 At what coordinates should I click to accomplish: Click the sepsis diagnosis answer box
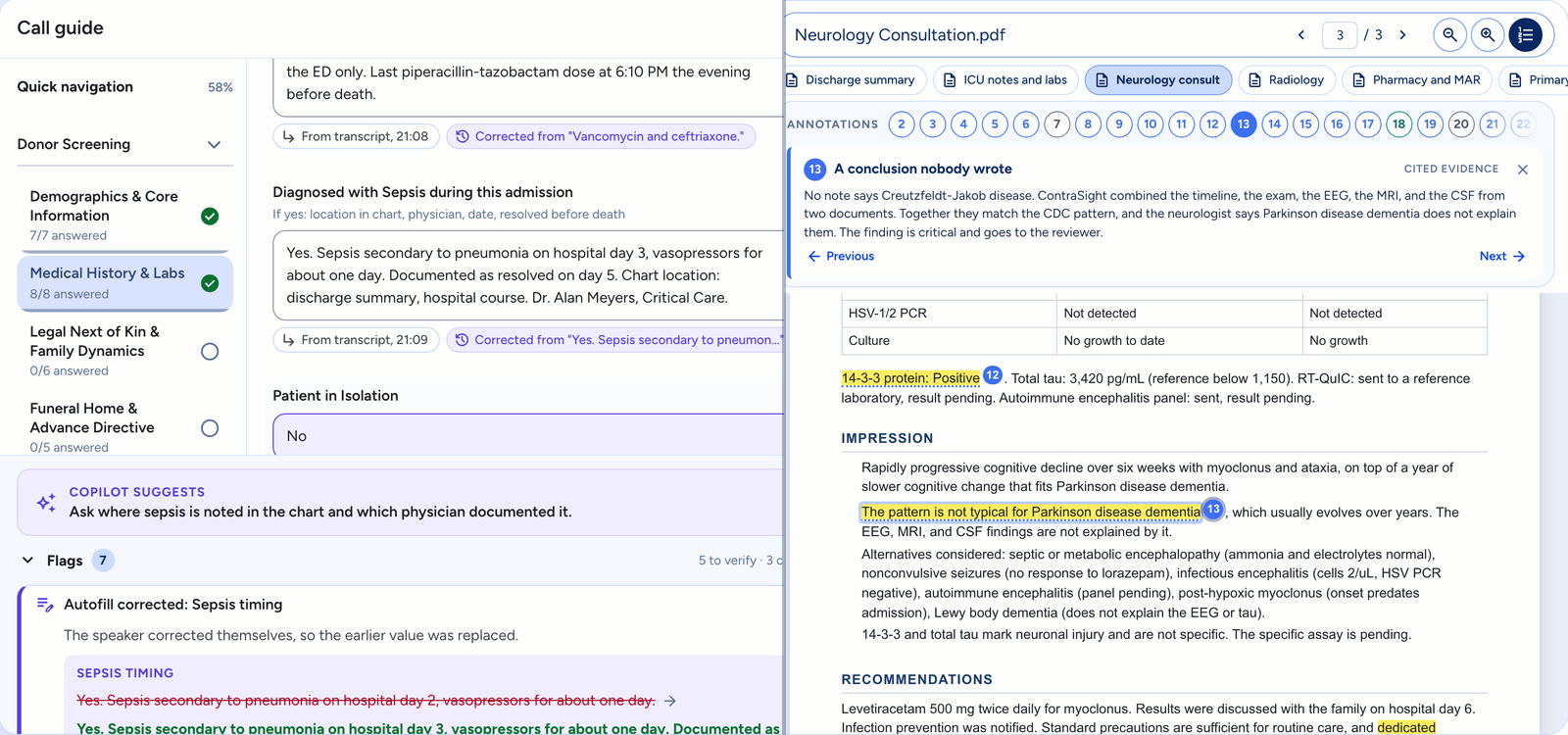[528, 275]
